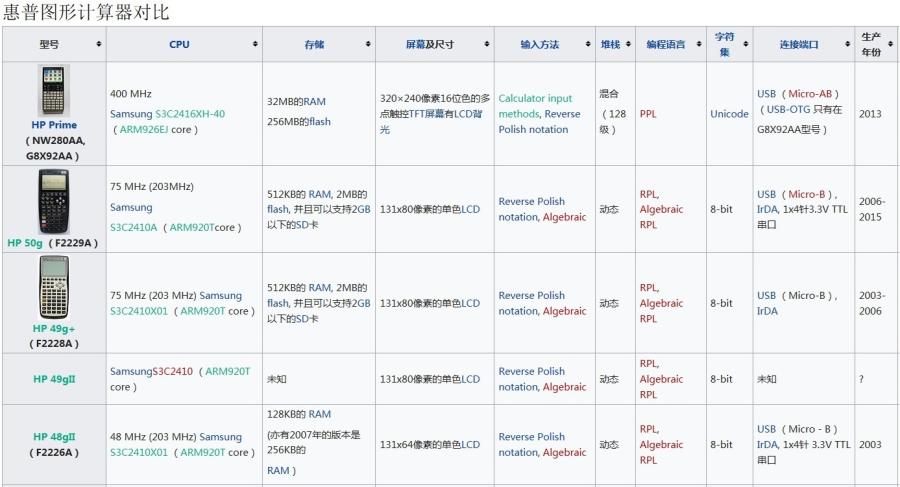Open the HP 50g model link
Viewport: 900px width, 487px height.
(25, 243)
